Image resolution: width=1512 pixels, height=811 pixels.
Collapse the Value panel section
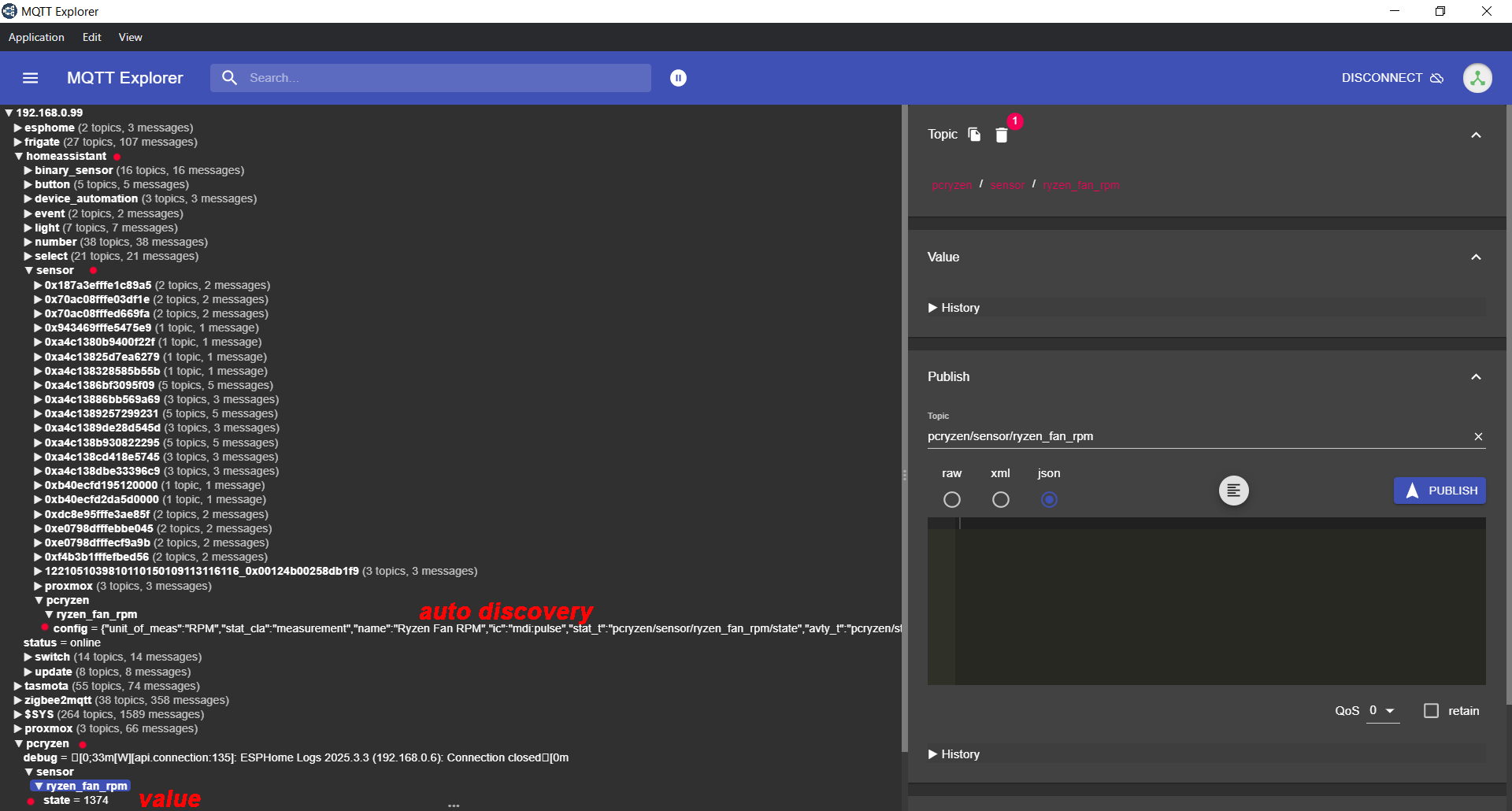click(x=1476, y=257)
